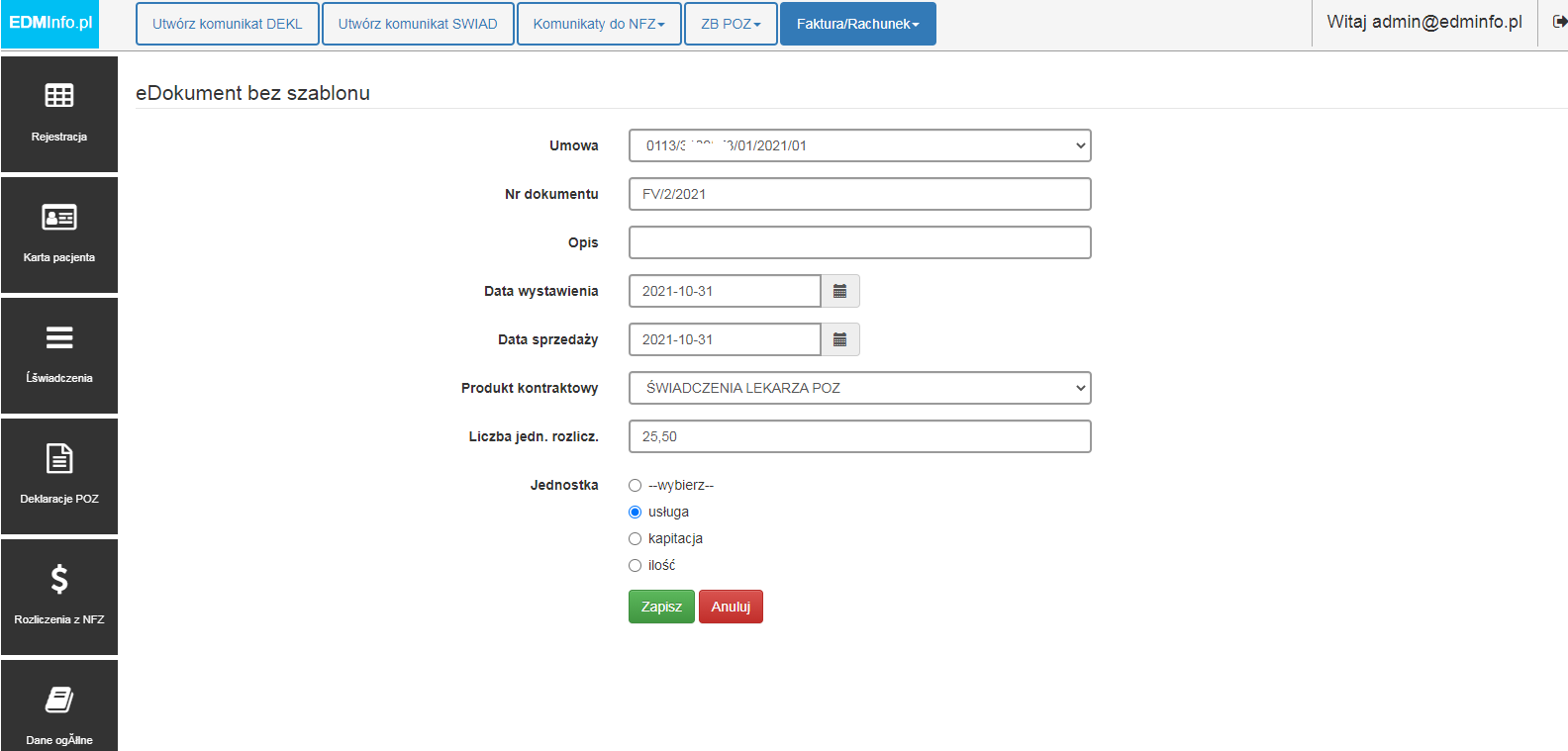The width and height of the screenshot is (1568, 751).
Task: Open Świadczenia list icon in sidebar
Action: coord(59,337)
